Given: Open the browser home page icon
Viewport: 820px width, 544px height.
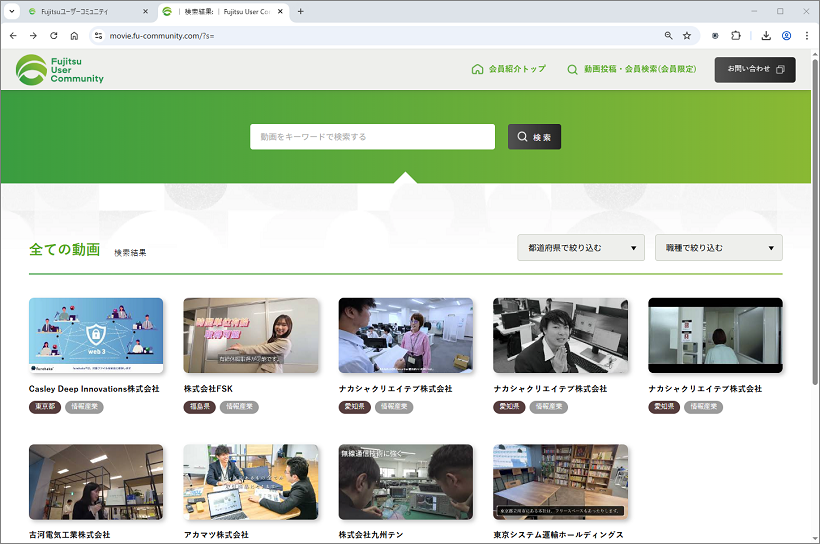Looking at the screenshot, I should tap(74, 36).
